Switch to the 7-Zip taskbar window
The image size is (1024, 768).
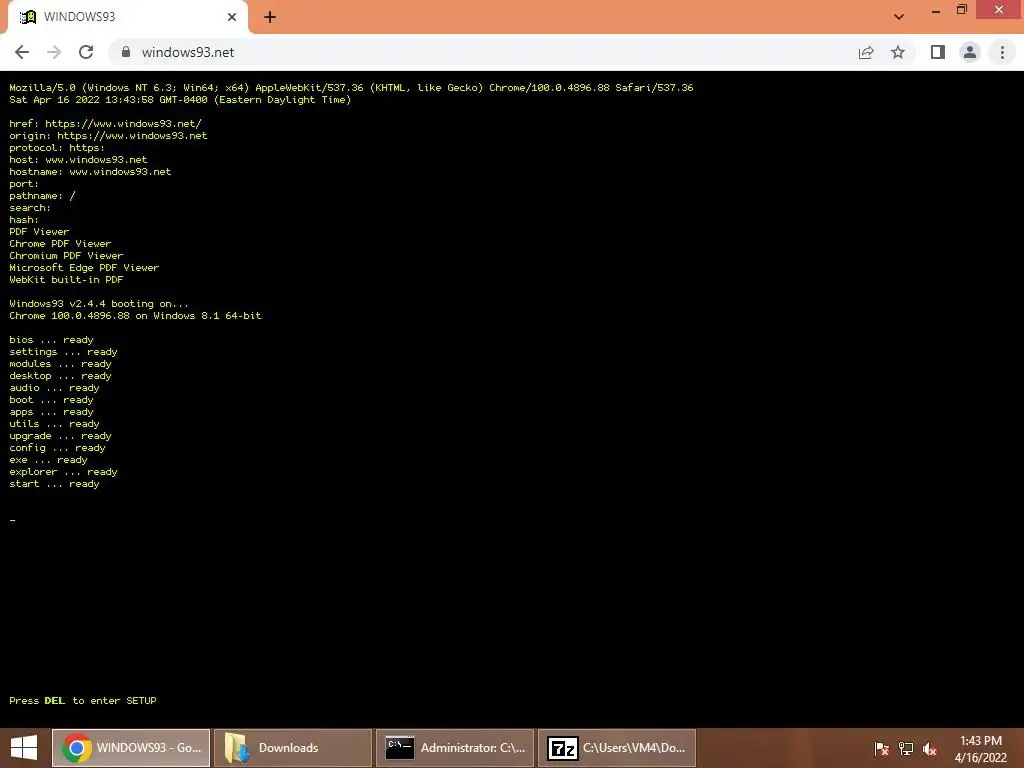[617, 748]
